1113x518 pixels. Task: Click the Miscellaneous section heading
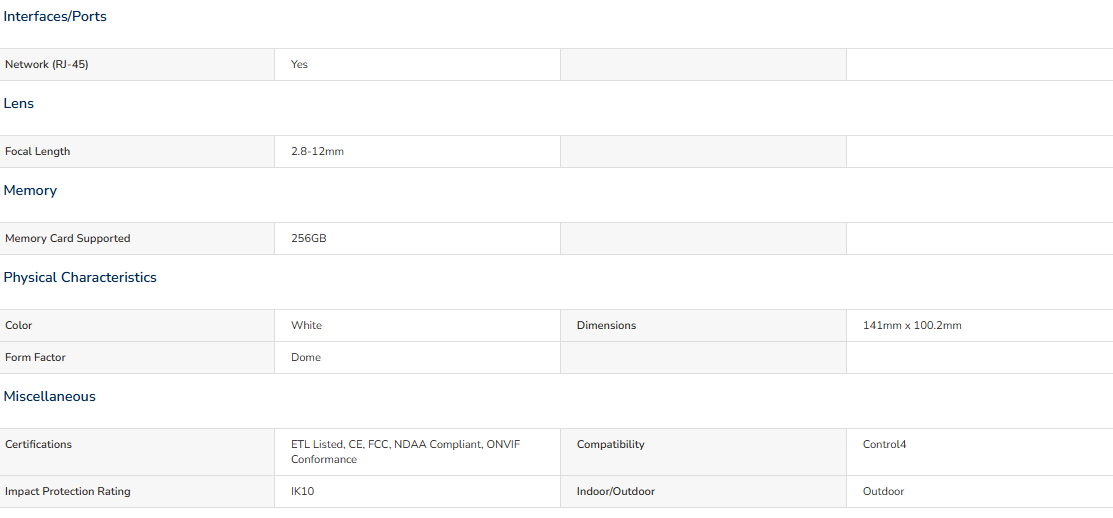[x=50, y=397]
